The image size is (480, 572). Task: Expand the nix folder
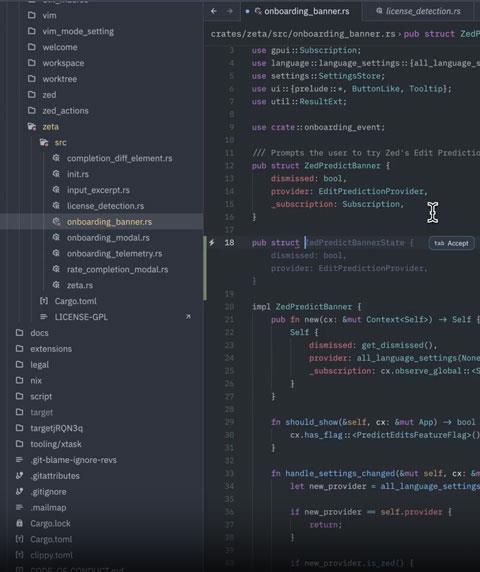pos(36,380)
